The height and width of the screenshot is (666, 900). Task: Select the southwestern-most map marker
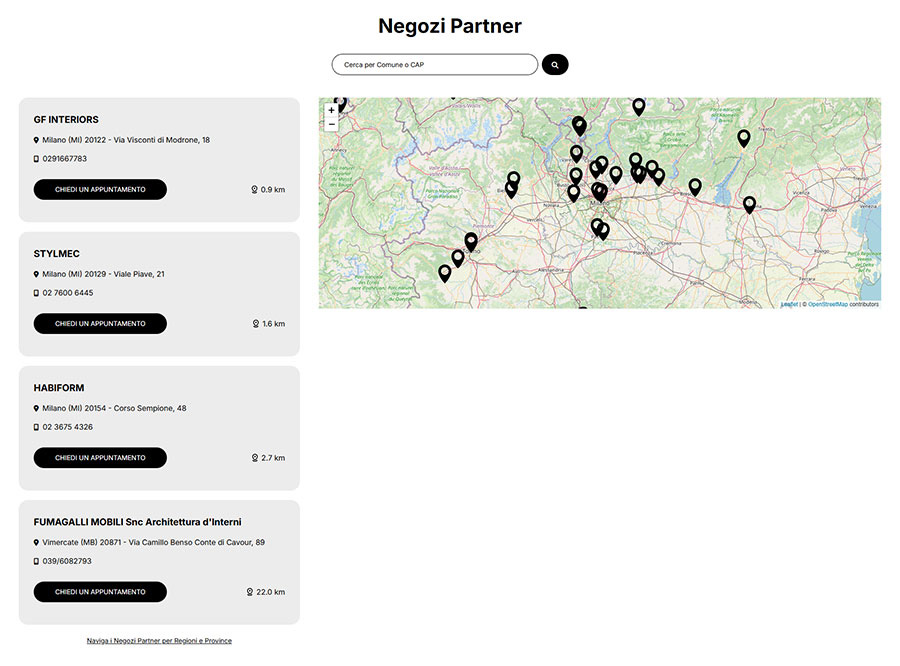point(445,272)
